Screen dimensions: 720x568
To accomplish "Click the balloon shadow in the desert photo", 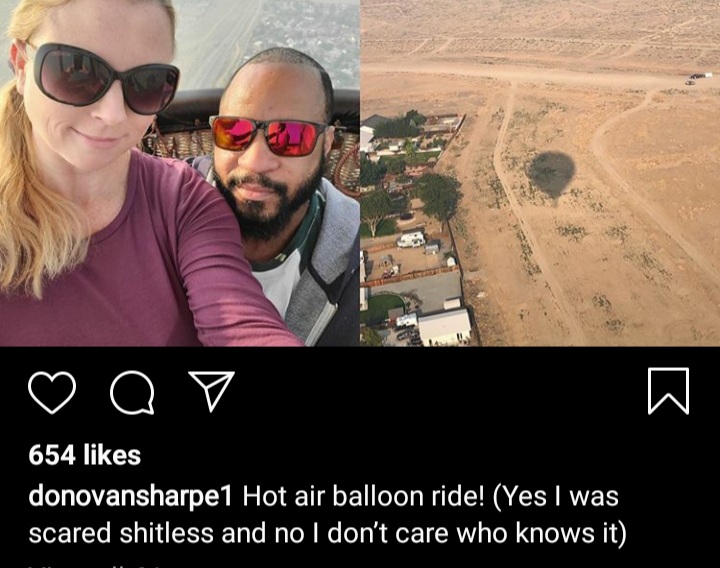I will [x=551, y=173].
